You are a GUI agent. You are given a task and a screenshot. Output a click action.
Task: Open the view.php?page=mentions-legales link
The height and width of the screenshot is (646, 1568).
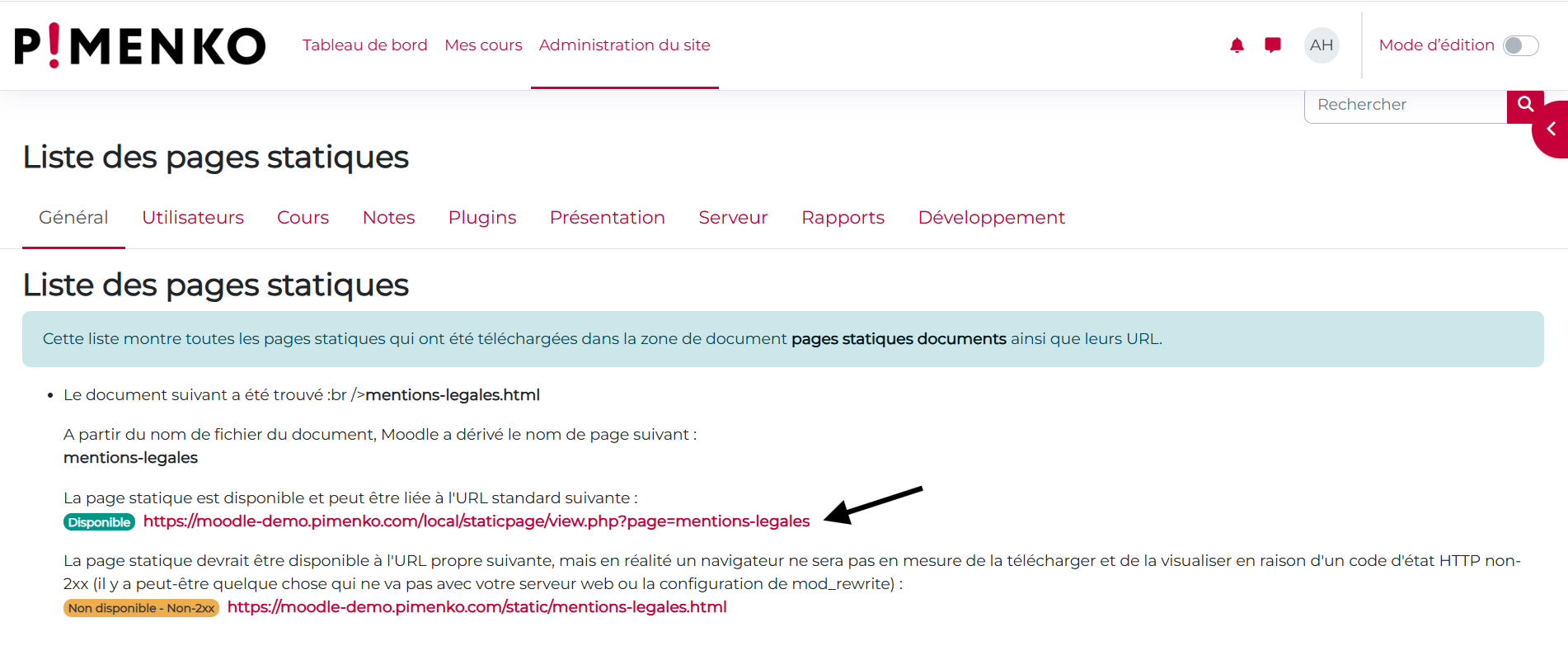tap(477, 521)
